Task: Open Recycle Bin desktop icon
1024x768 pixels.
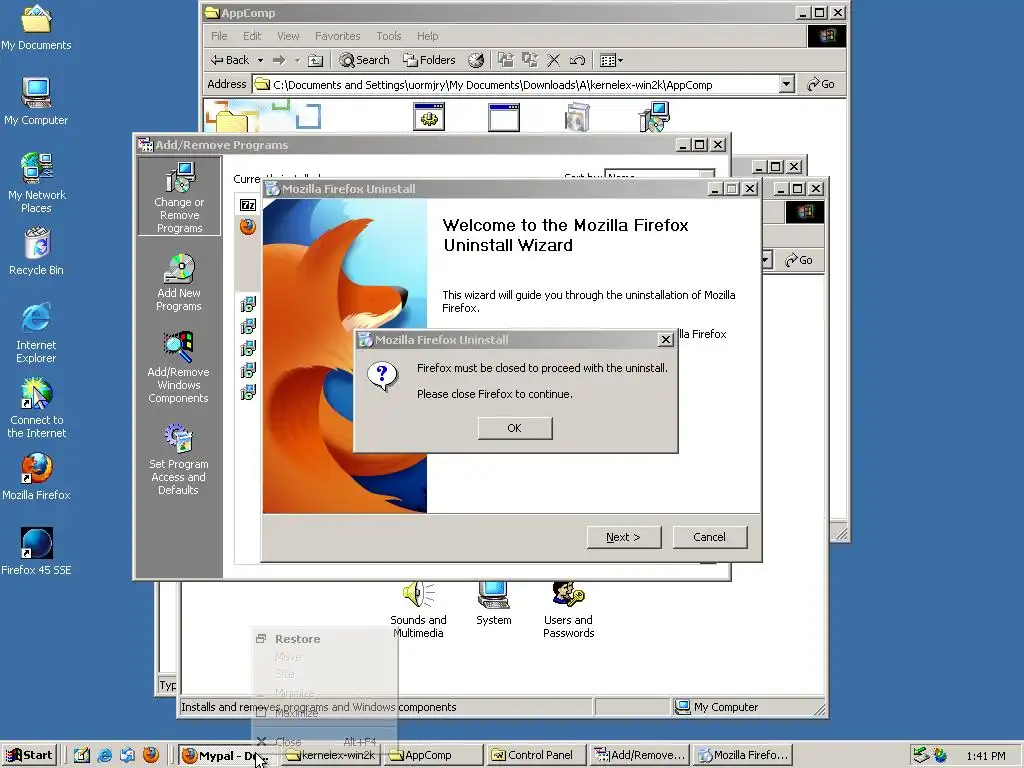Action: click(x=37, y=251)
